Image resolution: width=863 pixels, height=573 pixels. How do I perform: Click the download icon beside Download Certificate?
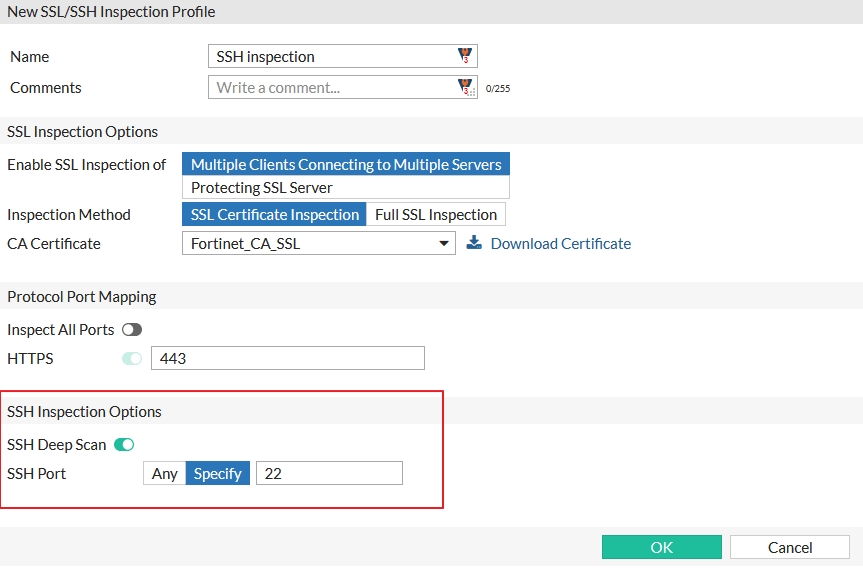click(474, 243)
